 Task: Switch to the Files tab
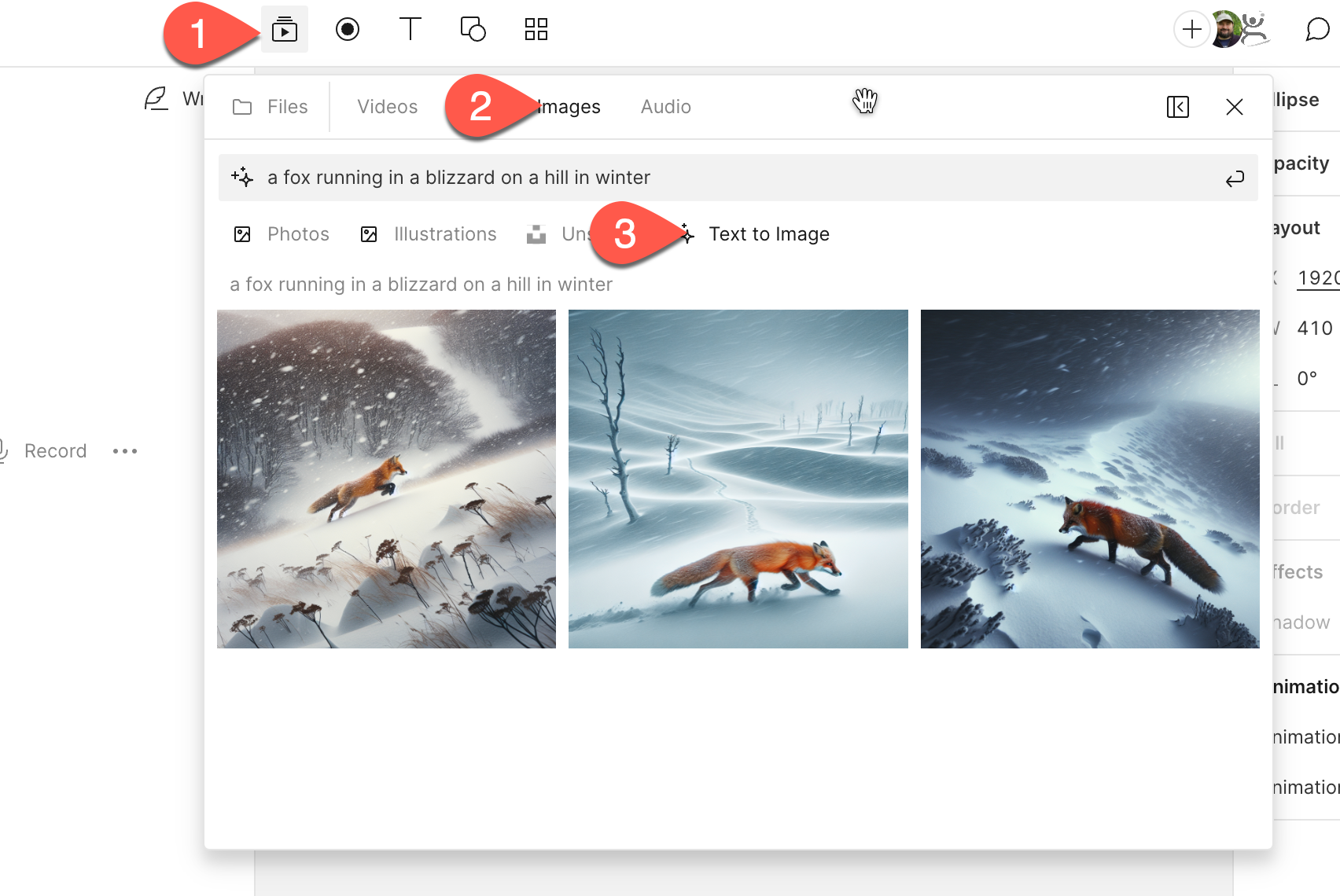pos(271,107)
